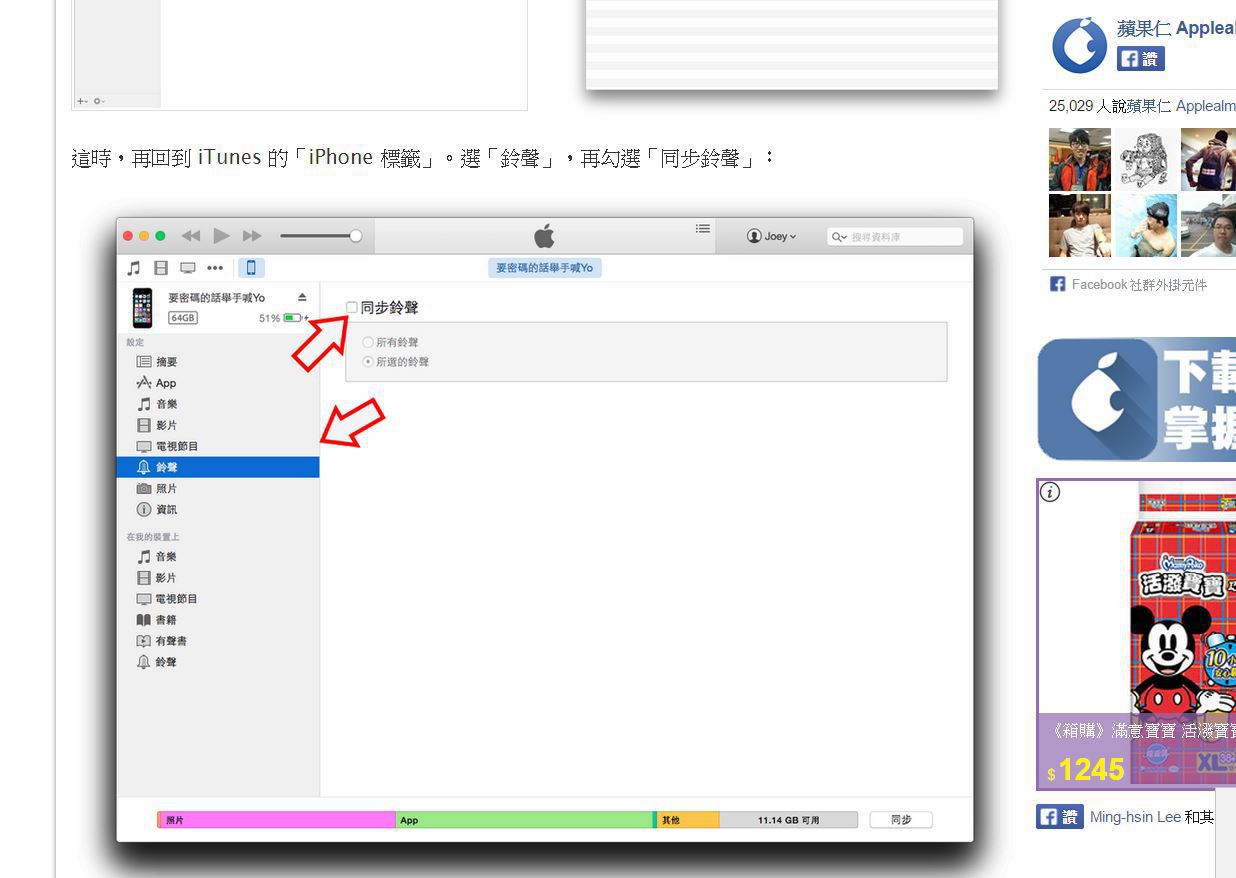Adjust the iTunes volume slider
This screenshot has height=878, width=1236.
click(320, 236)
